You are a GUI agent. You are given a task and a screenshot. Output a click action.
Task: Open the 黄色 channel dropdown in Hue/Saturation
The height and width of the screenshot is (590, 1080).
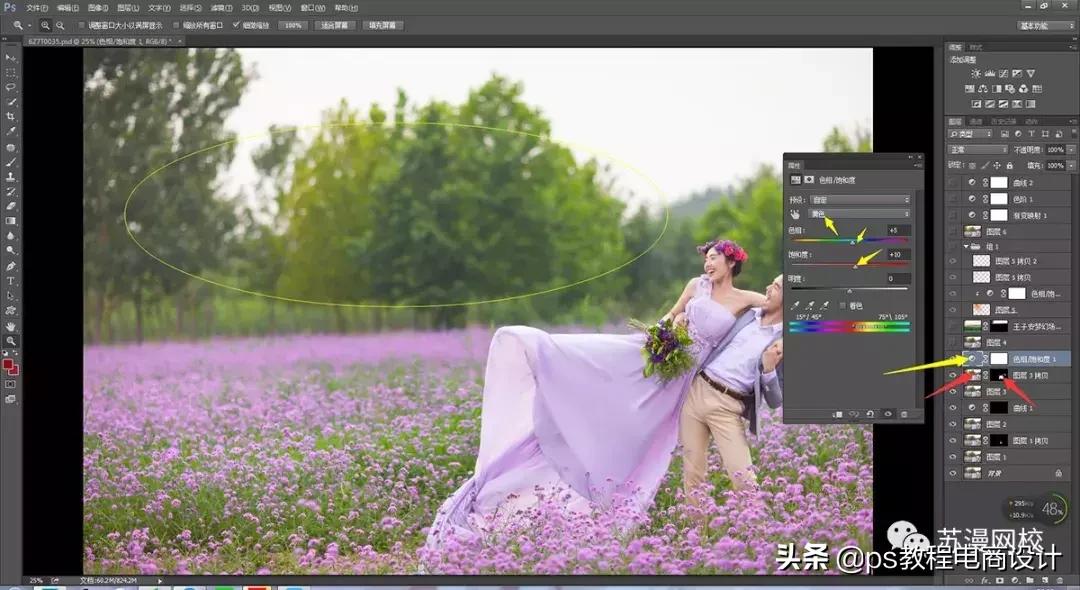click(x=860, y=214)
